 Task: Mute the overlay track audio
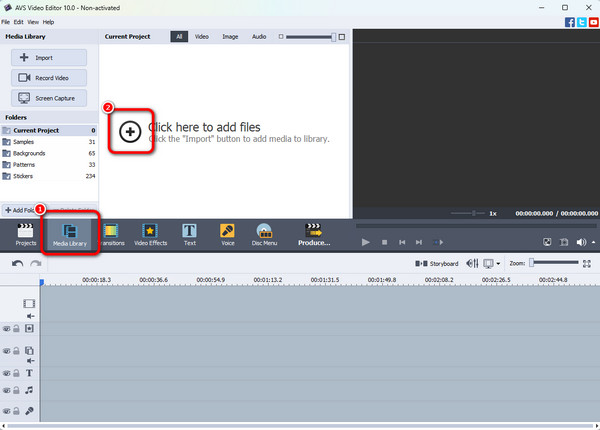tap(31, 361)
